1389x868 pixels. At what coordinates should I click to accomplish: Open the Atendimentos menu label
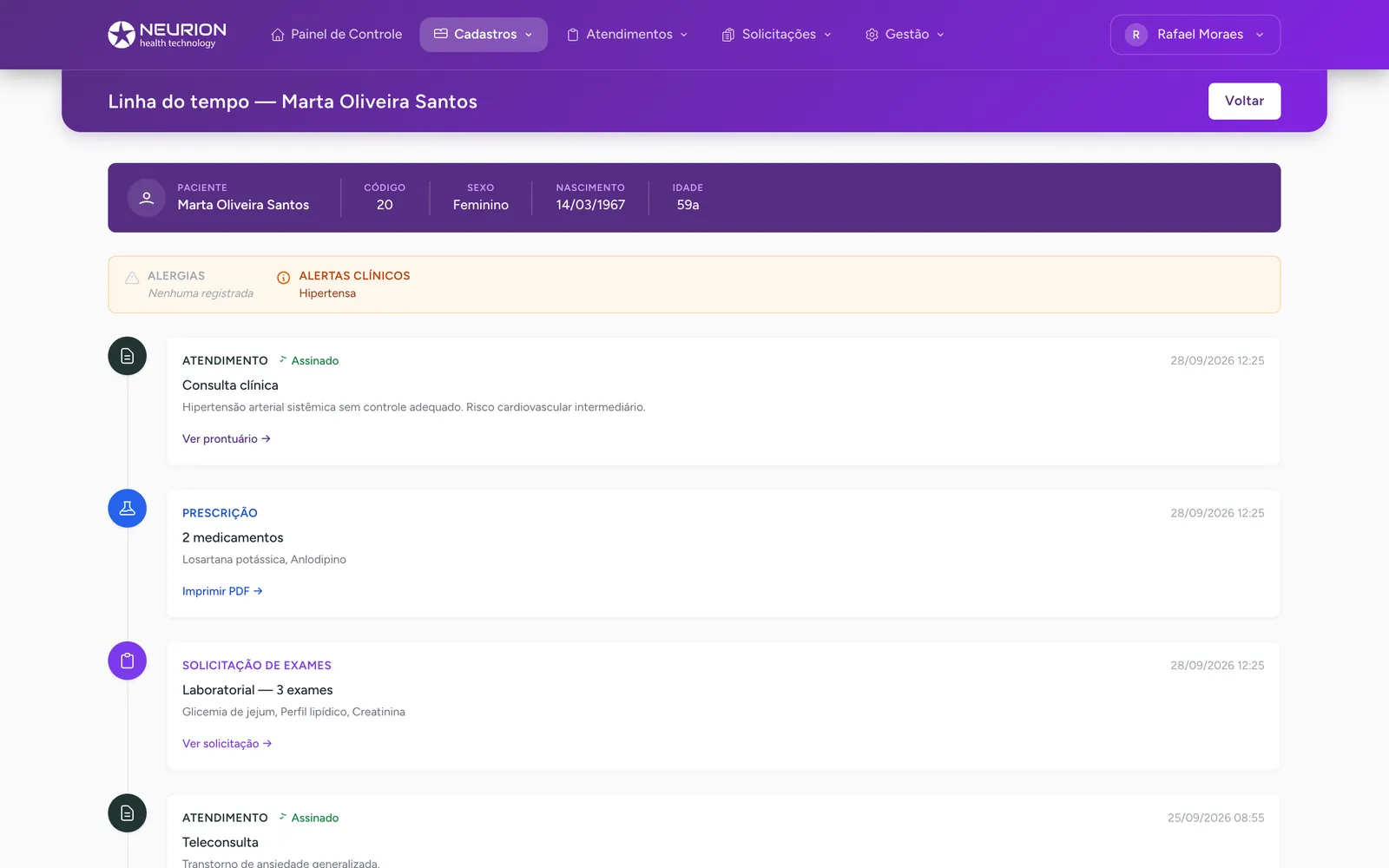(629, 34)
